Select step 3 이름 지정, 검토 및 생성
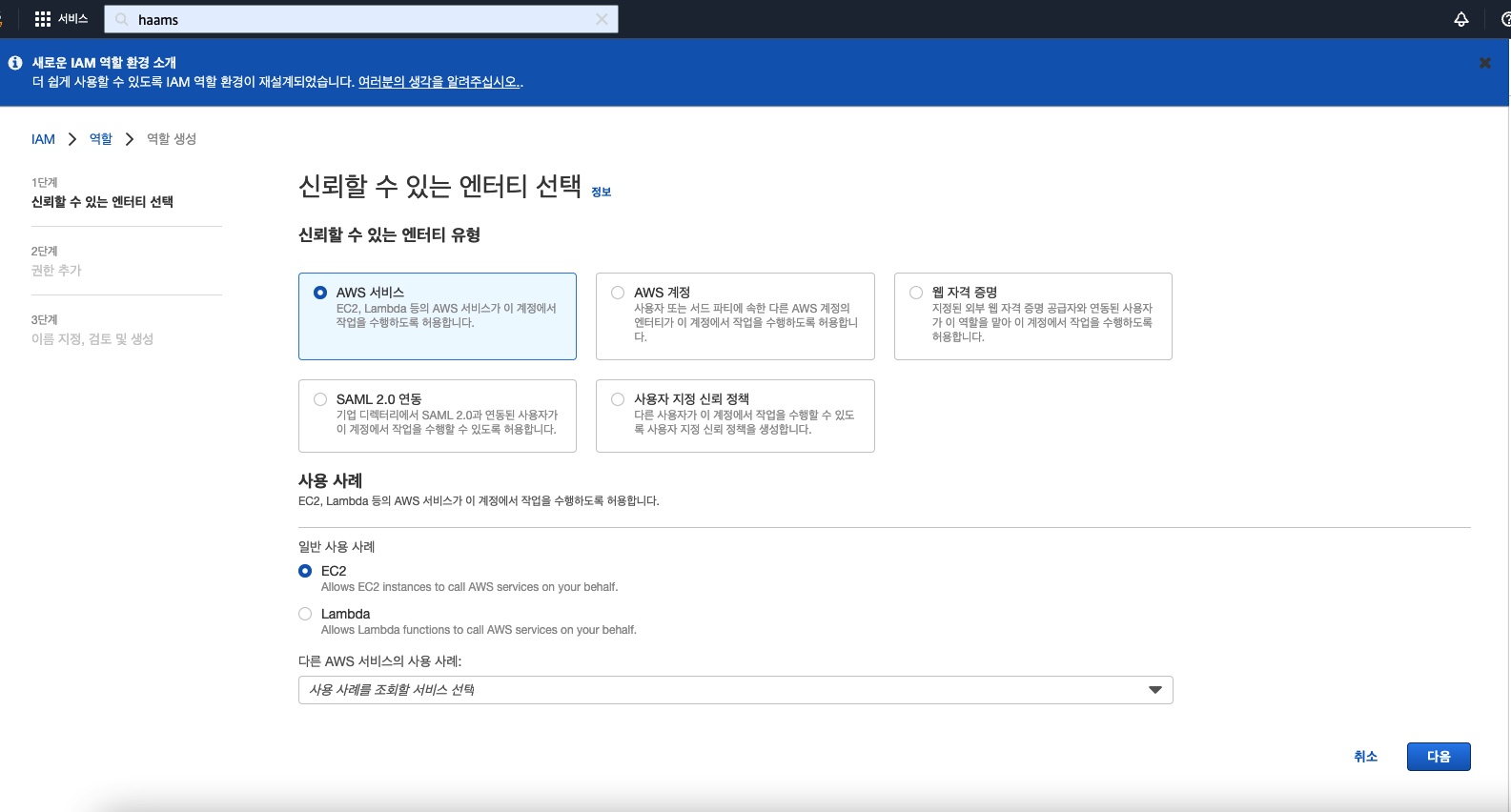Image resolution: width=1511 pixels, height=812 pixels. coord(92,339)
